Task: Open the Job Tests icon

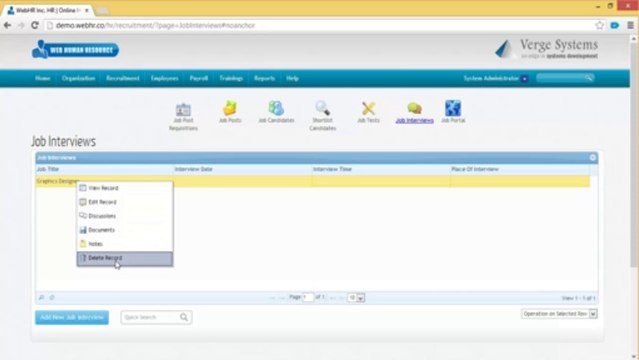Action: click(368, 108)
